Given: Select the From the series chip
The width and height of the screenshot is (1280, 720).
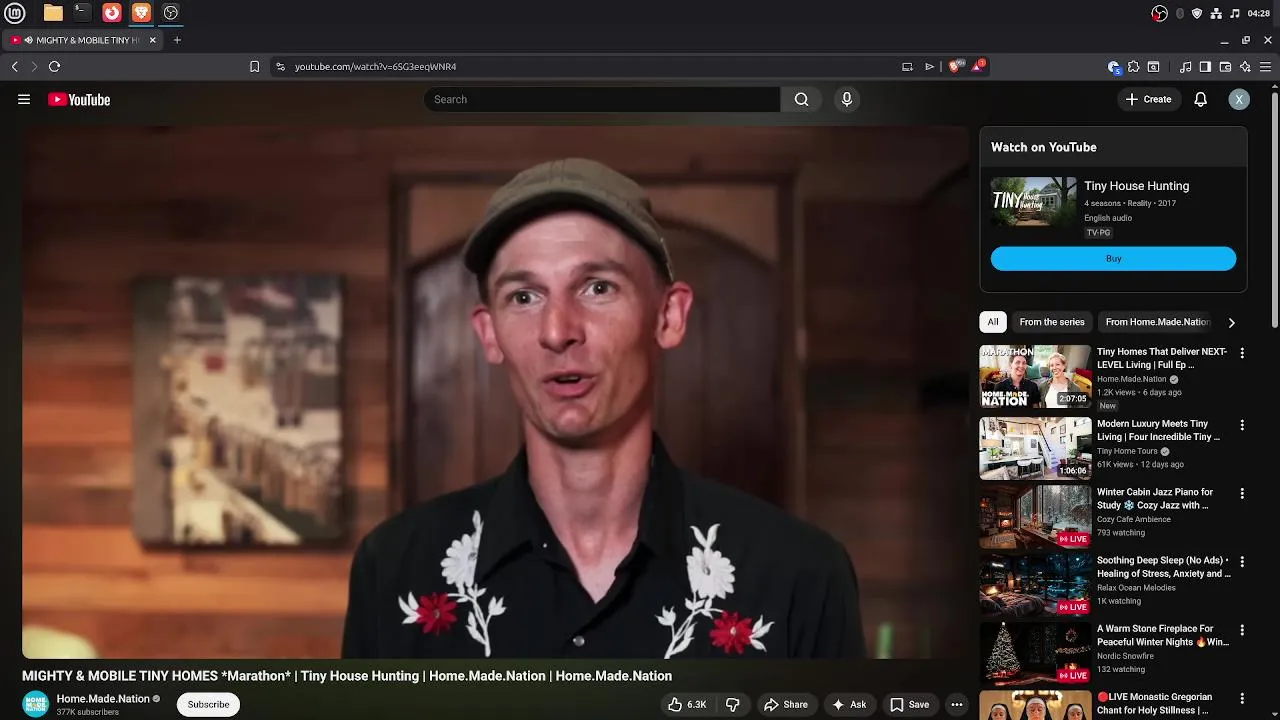Looking at the screenshot, I should pos(1052,322).
